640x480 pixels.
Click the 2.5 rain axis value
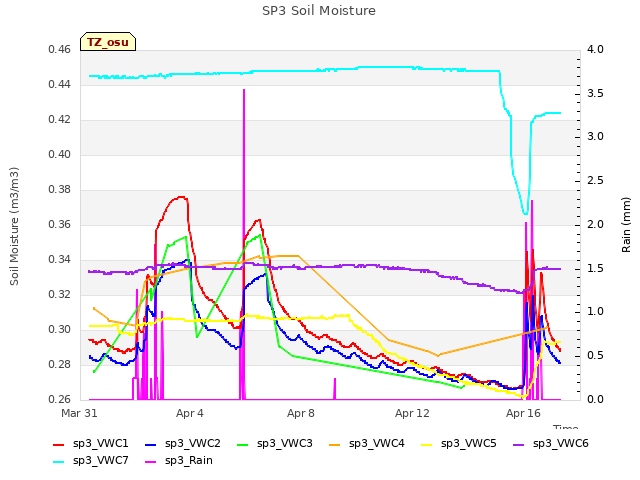coord(595,181)
